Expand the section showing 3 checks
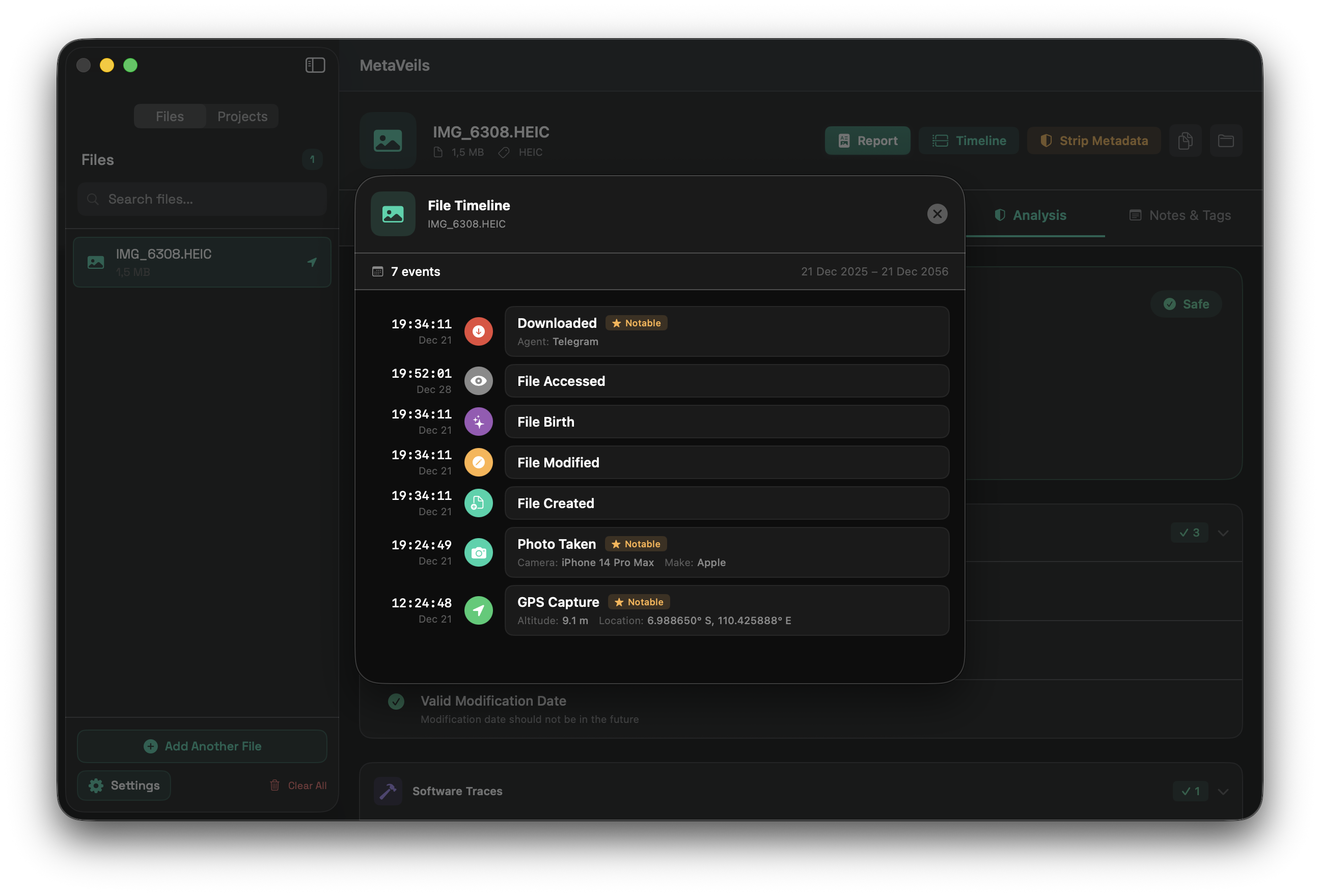This screenshot has height=896, width=1320. [1223, 533]
